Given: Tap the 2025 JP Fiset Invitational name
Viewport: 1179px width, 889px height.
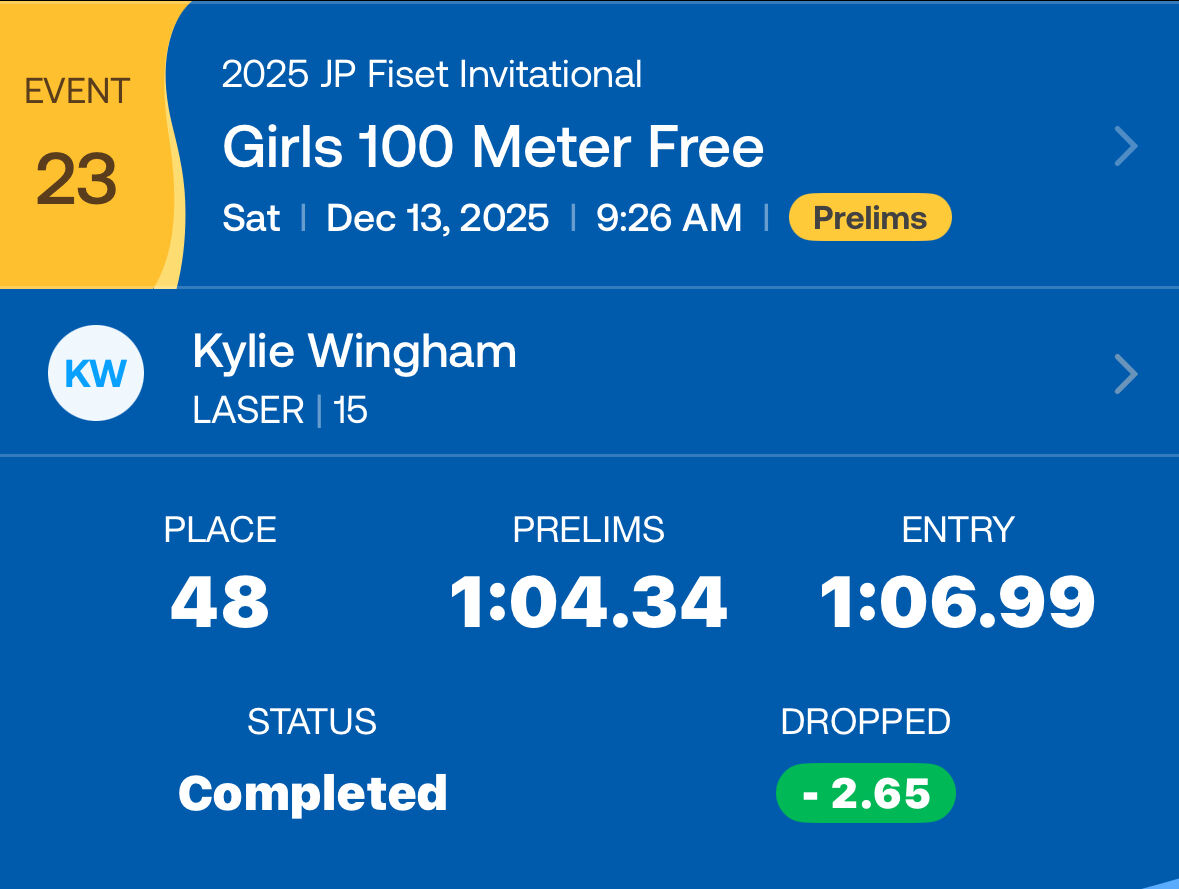Looking at the screenshot, I should [x=432, y=75].
